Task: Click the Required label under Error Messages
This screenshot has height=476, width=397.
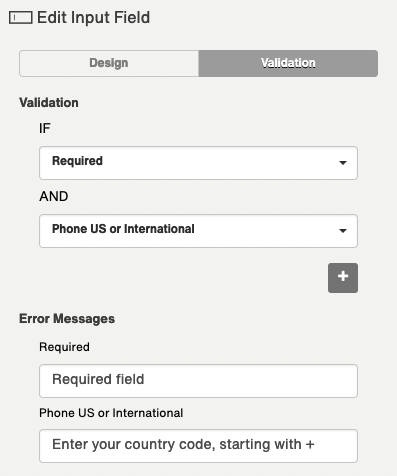Action: point(64,347)
